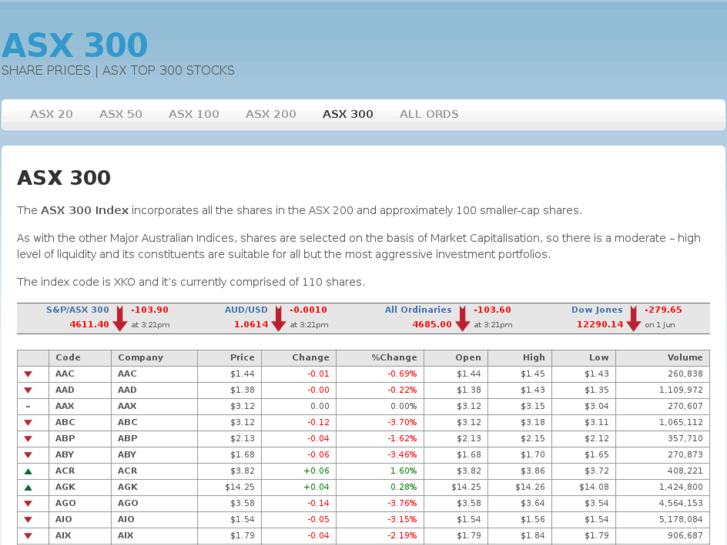Click the 1.0614 AUD/USD rate
Image resolution: width=727 pixels, height=545 pixels.
251,324
